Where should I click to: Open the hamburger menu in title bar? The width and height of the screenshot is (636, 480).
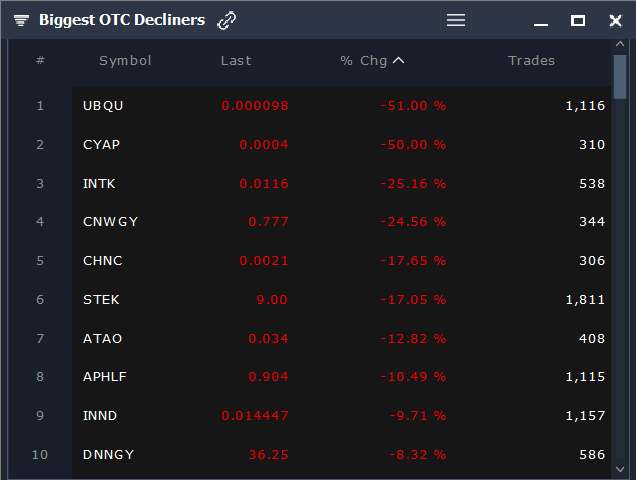[456, 20]
